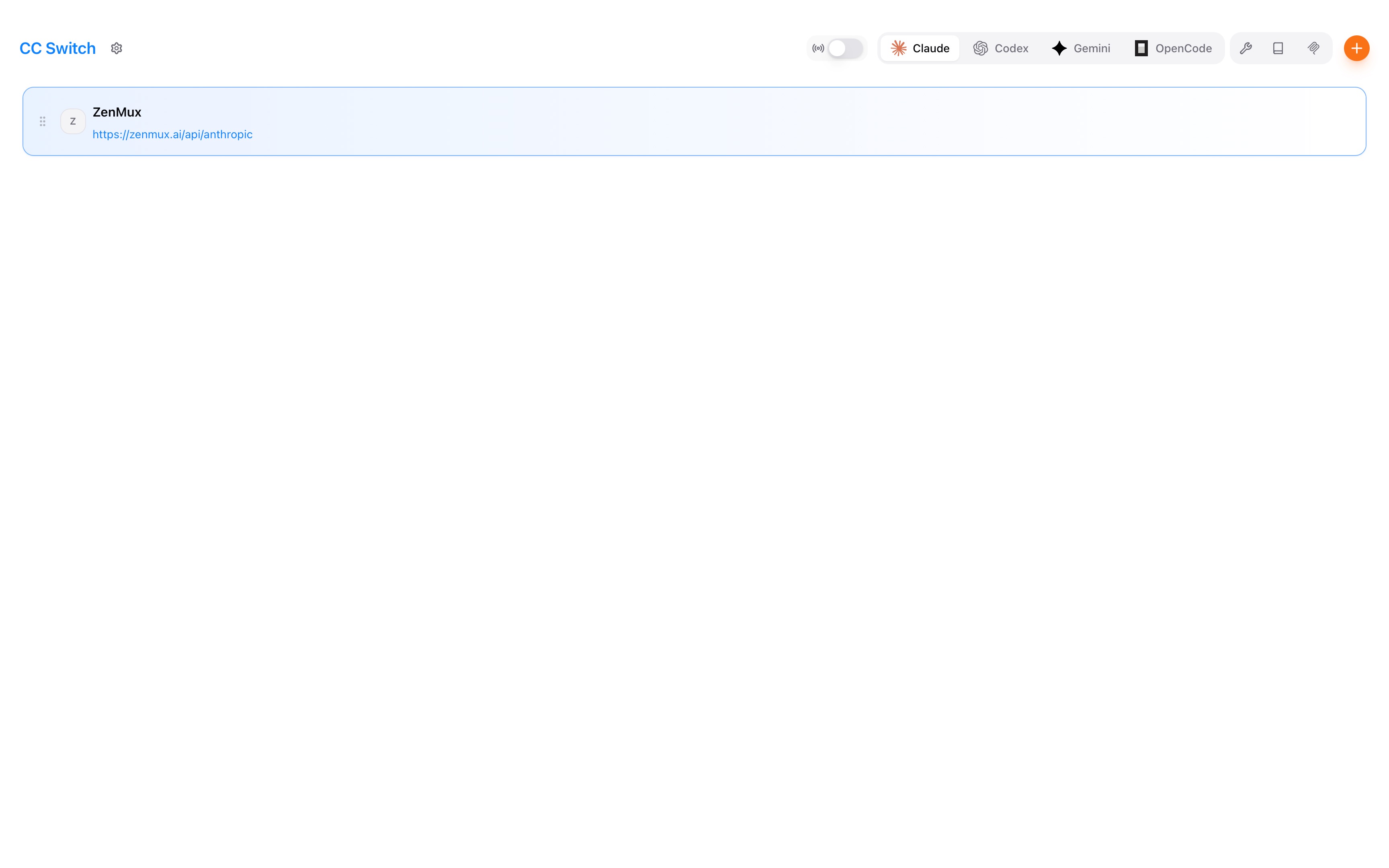Screen dimensions: 1389x868
Task: Switch to the Gemini tab
Action: (1091, 48)
